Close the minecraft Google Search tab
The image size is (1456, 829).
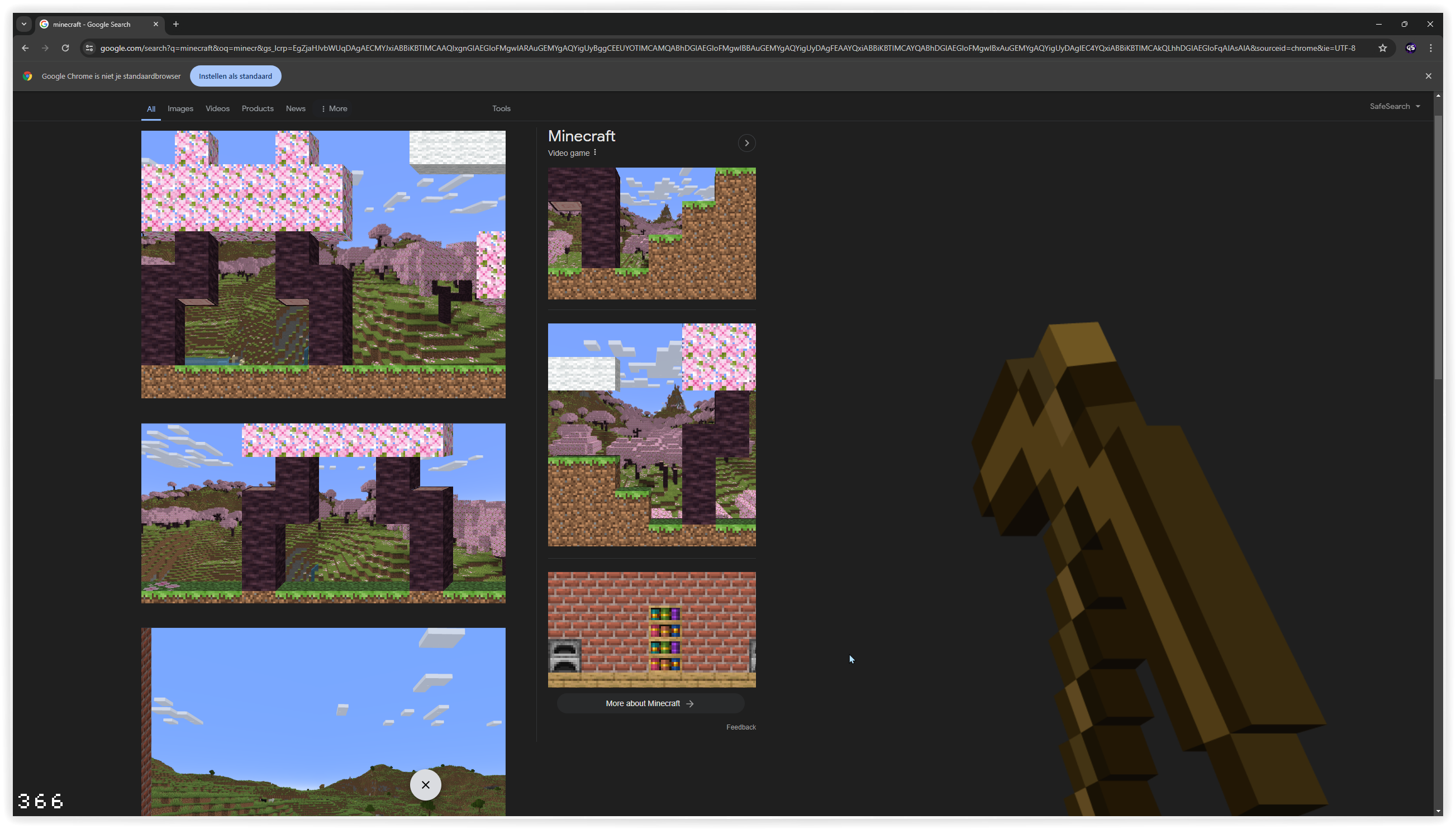[155, 24]
